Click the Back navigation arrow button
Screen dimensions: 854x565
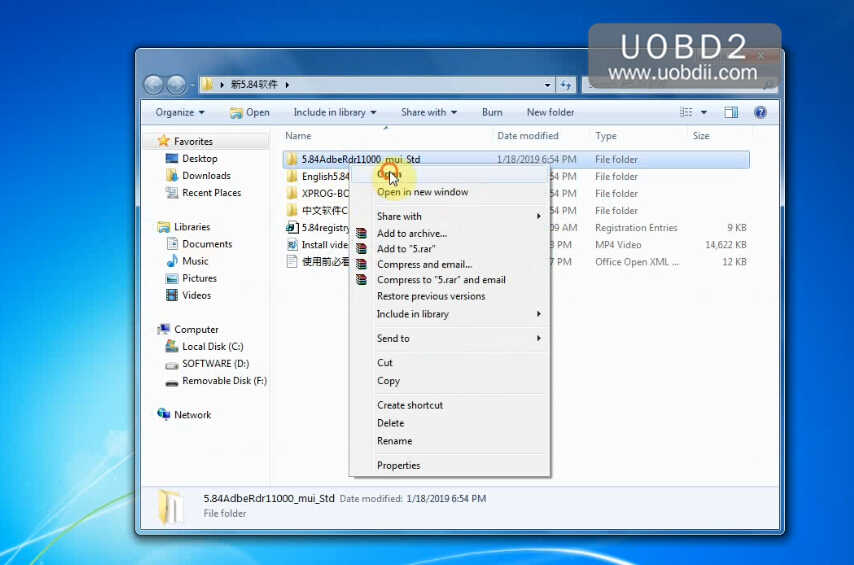pyautogui.click(x=155, y=85)
